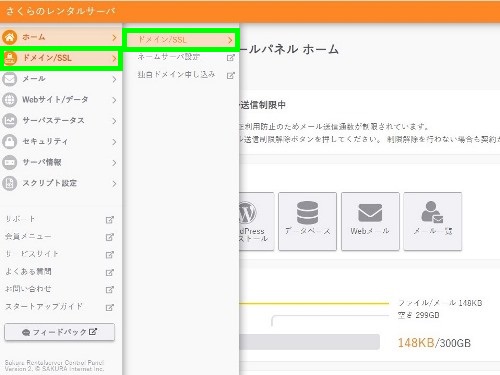Click the ファイル/メール 148KB label
Image resolution: width=500 pixels, height=375 pixels.
440,303
